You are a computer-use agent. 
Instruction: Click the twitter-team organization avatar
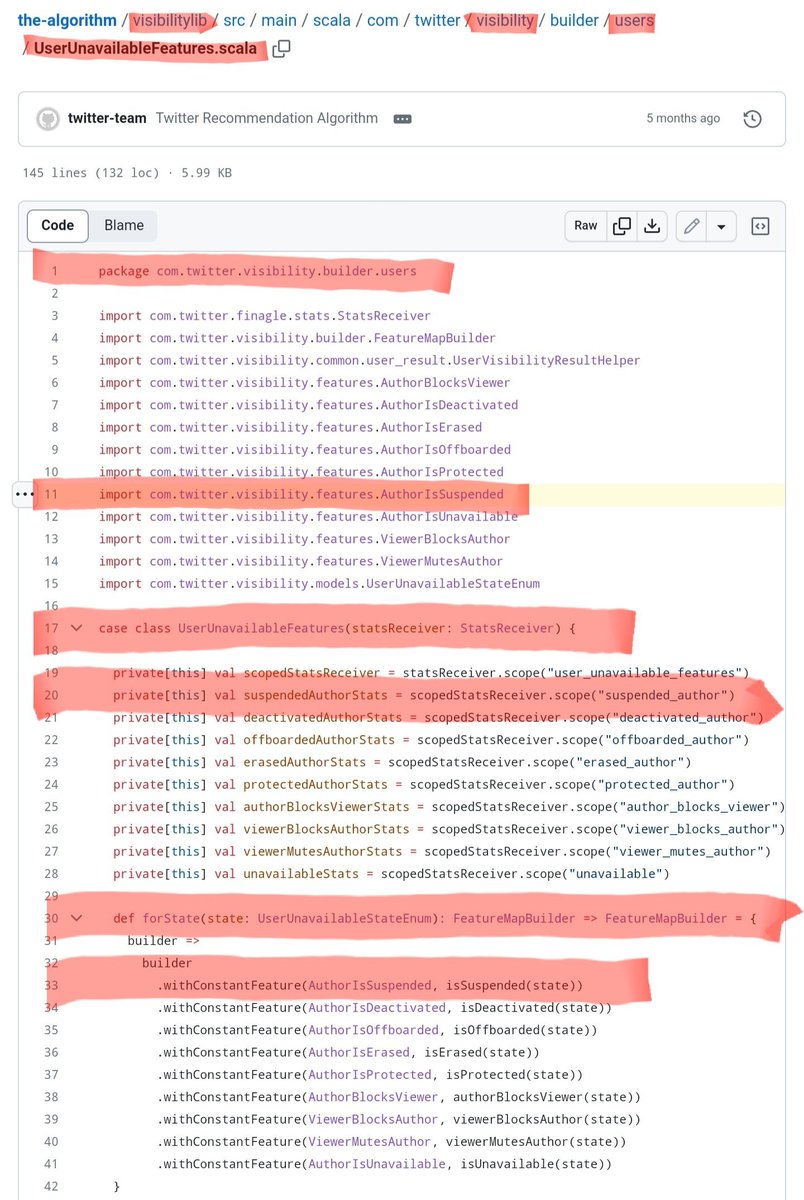pos(48,118)
